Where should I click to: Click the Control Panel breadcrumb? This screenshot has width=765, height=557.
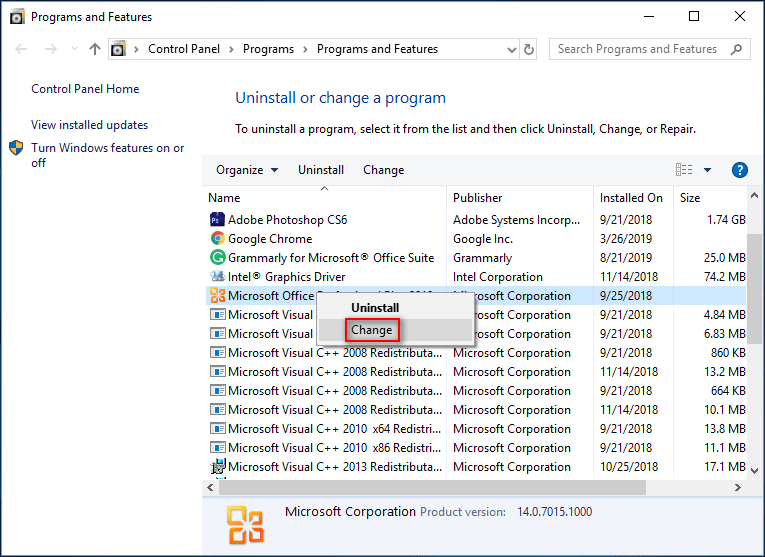pyautogui.click(x=184, y=49)
